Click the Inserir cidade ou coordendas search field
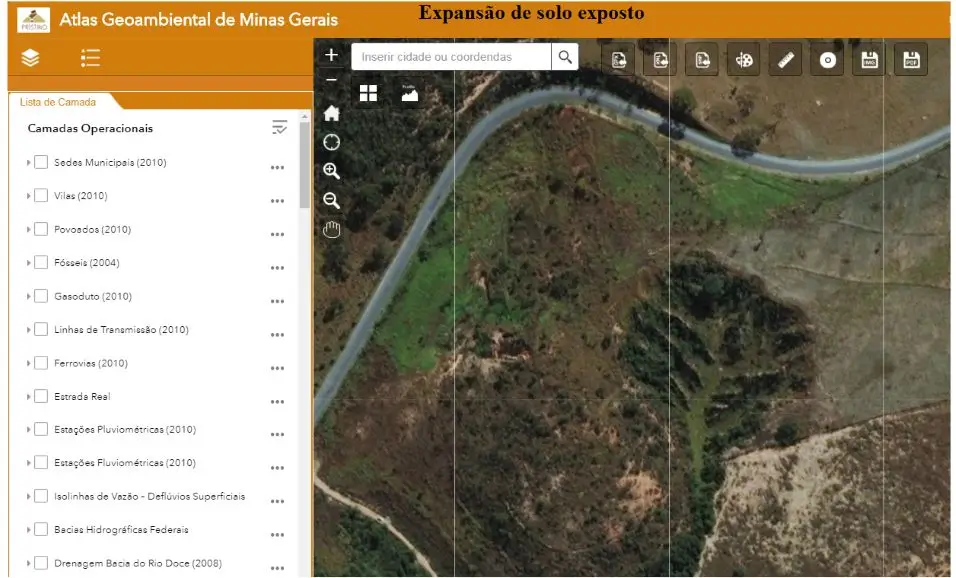Screen dimensions: 956x578 coord(450,57)
